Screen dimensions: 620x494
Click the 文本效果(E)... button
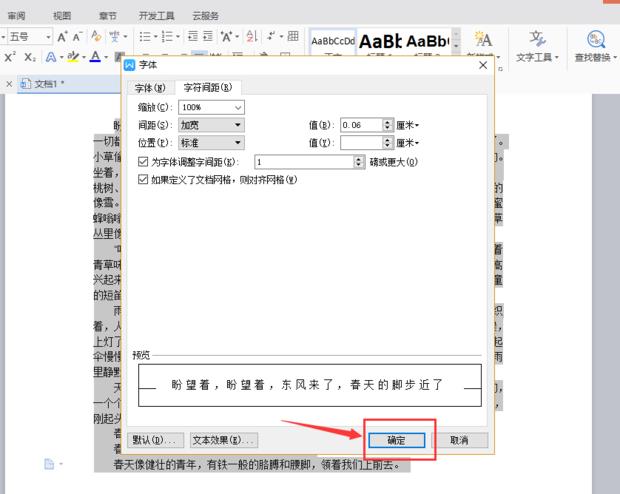tap(223, 440)
